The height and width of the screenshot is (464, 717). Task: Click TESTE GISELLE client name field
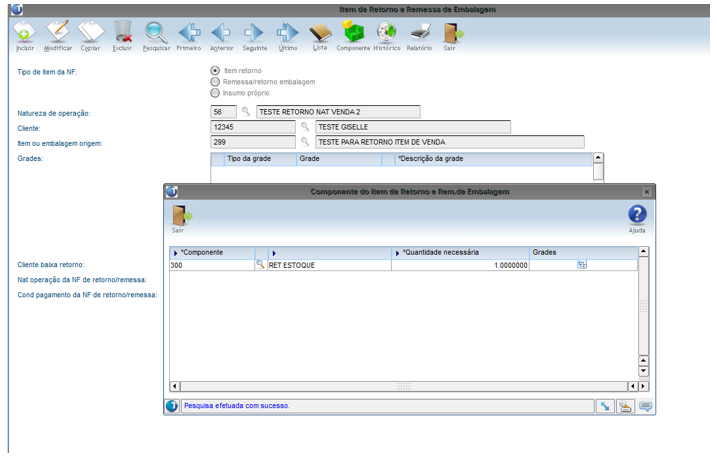pos(413,127)
